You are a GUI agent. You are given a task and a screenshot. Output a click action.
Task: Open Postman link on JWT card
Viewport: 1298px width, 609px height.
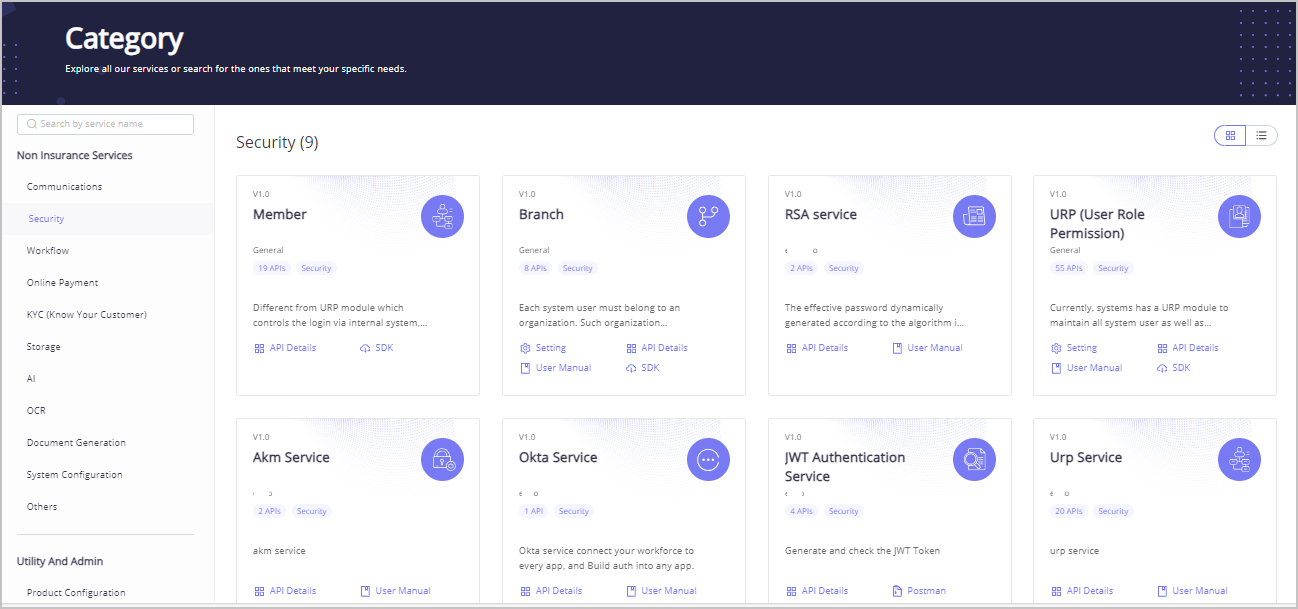click(919, 591)
